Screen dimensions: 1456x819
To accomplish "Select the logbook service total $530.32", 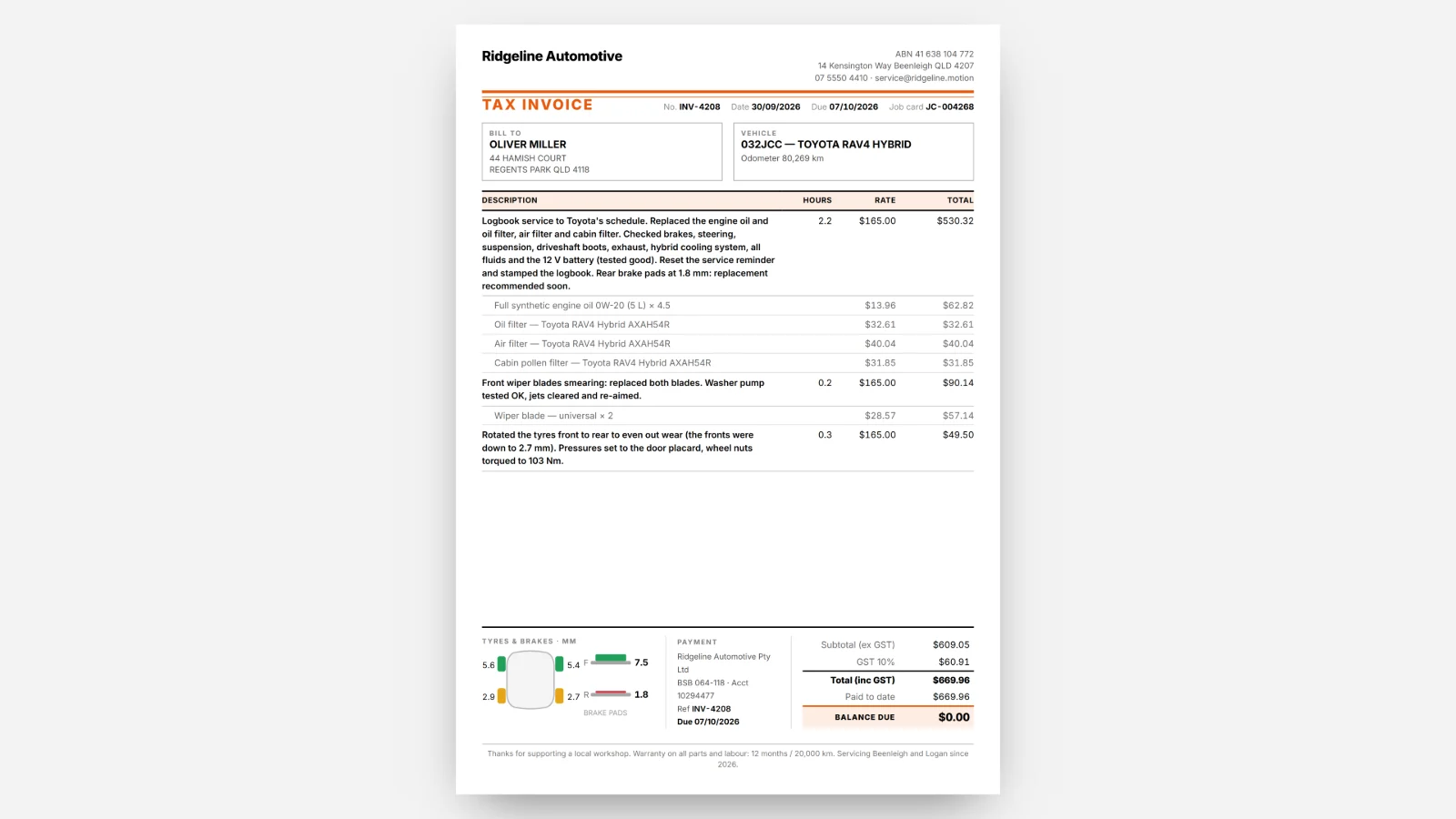I will [955, 221].
